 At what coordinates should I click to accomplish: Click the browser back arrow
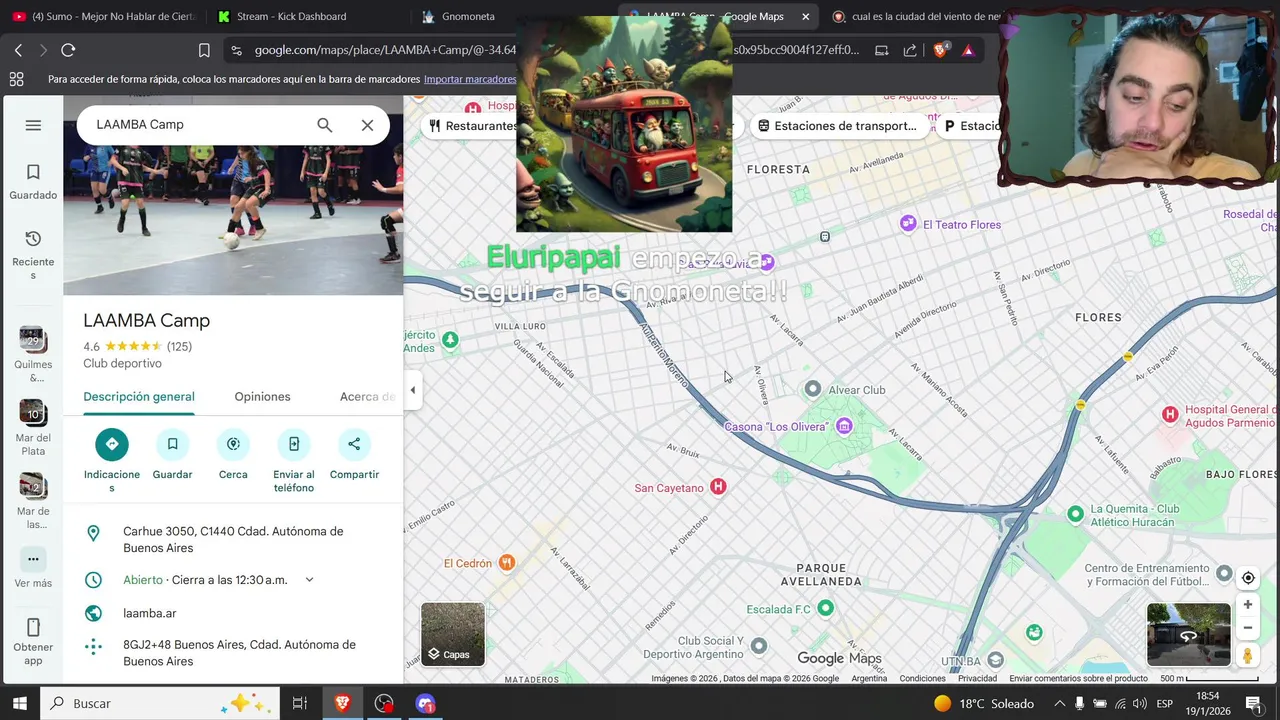tap(18, 50)
